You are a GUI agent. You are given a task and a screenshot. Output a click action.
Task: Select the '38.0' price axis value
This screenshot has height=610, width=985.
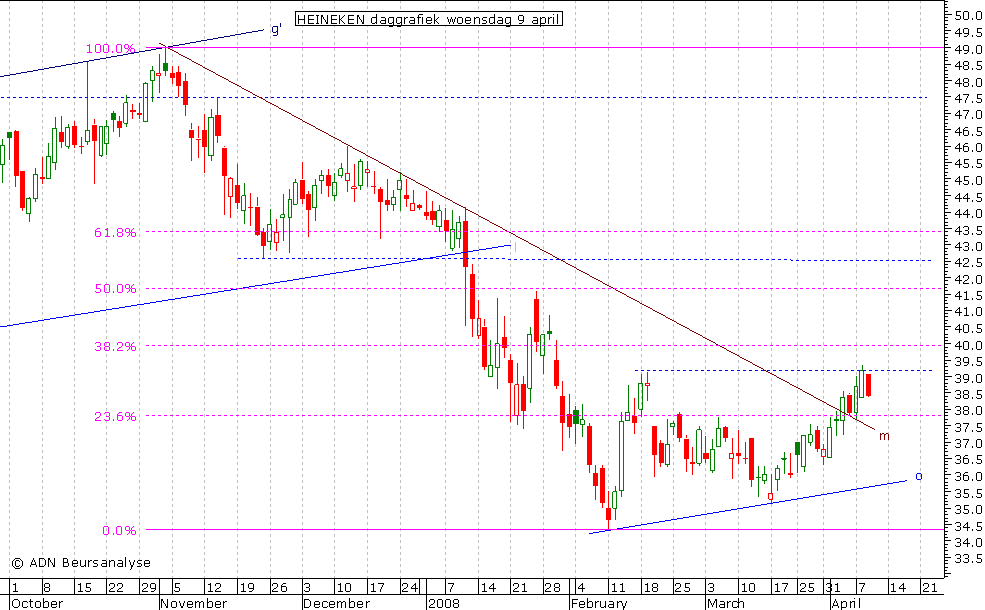(x=968, y=411)
